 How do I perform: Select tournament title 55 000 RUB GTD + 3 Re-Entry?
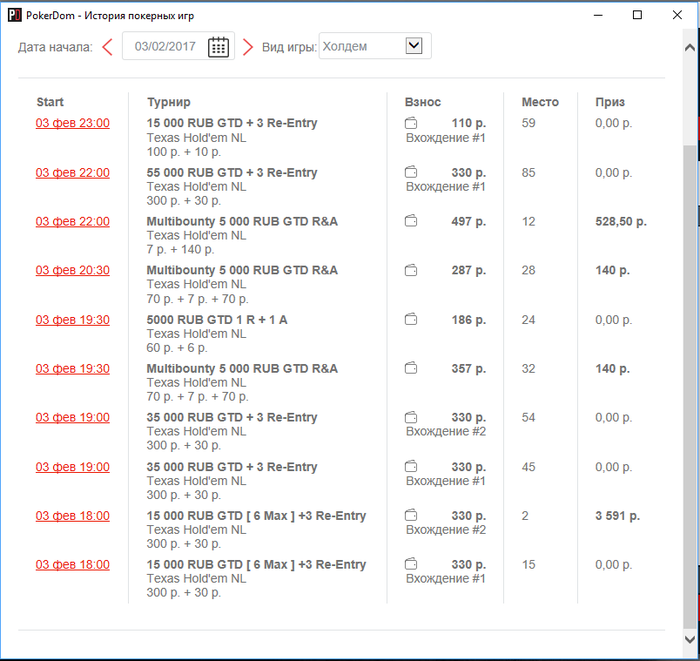coord(232,172)
